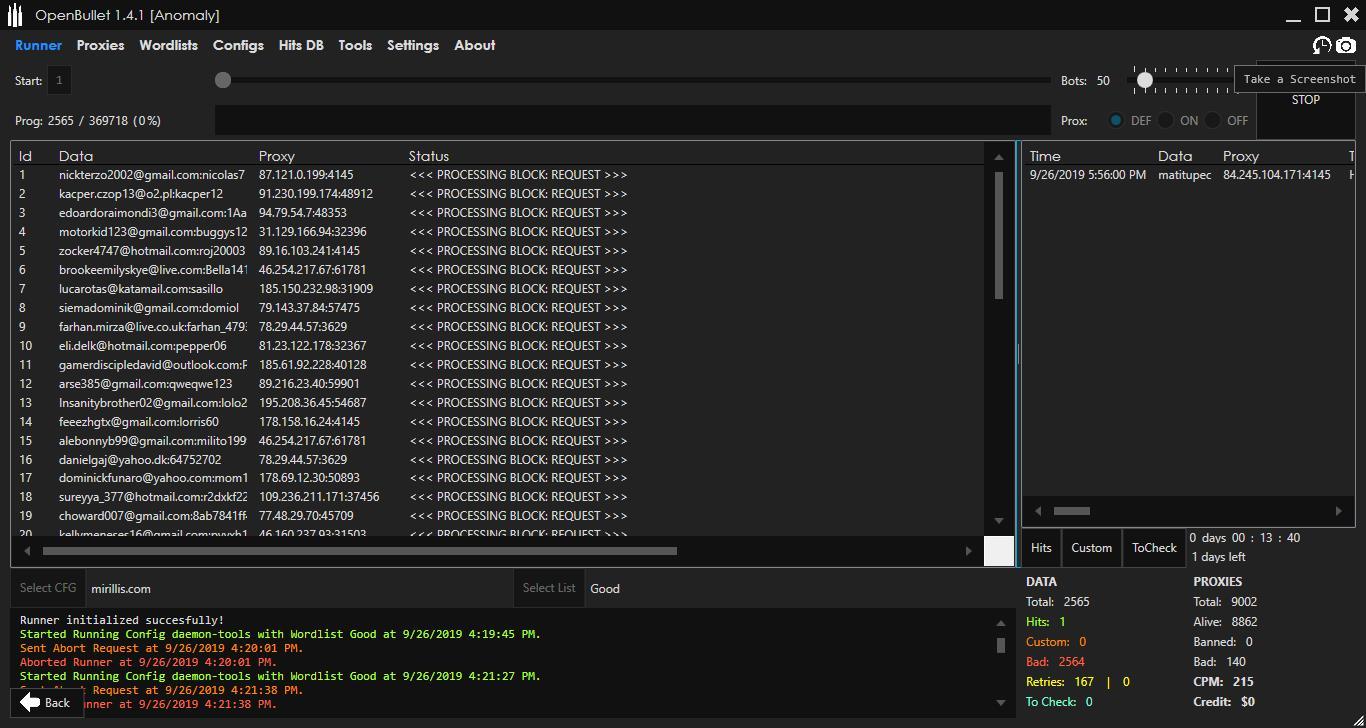
Task: Click the Bad: 2564 data statistic
Action: pos(1055,662)
